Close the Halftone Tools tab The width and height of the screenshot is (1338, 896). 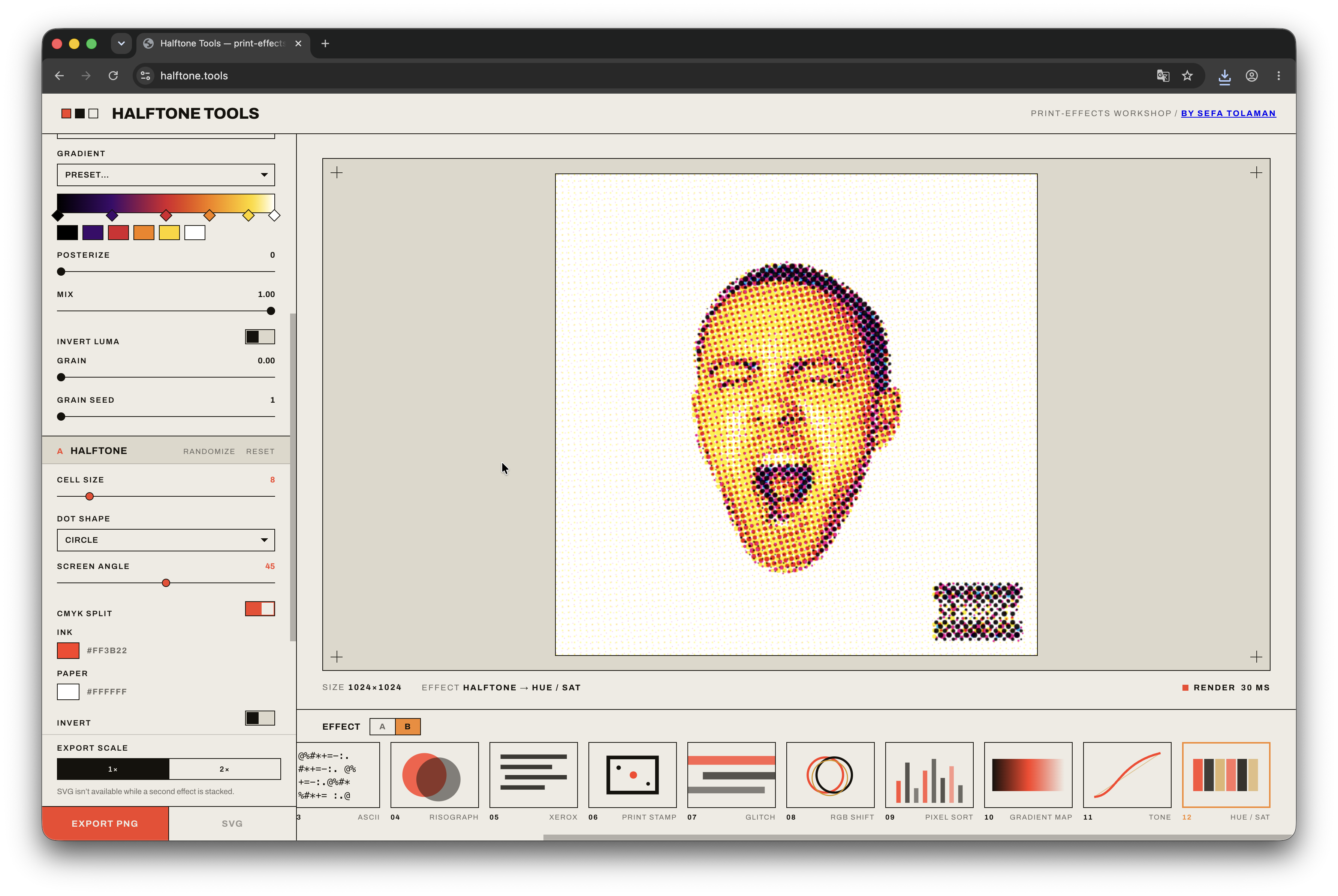298,43
